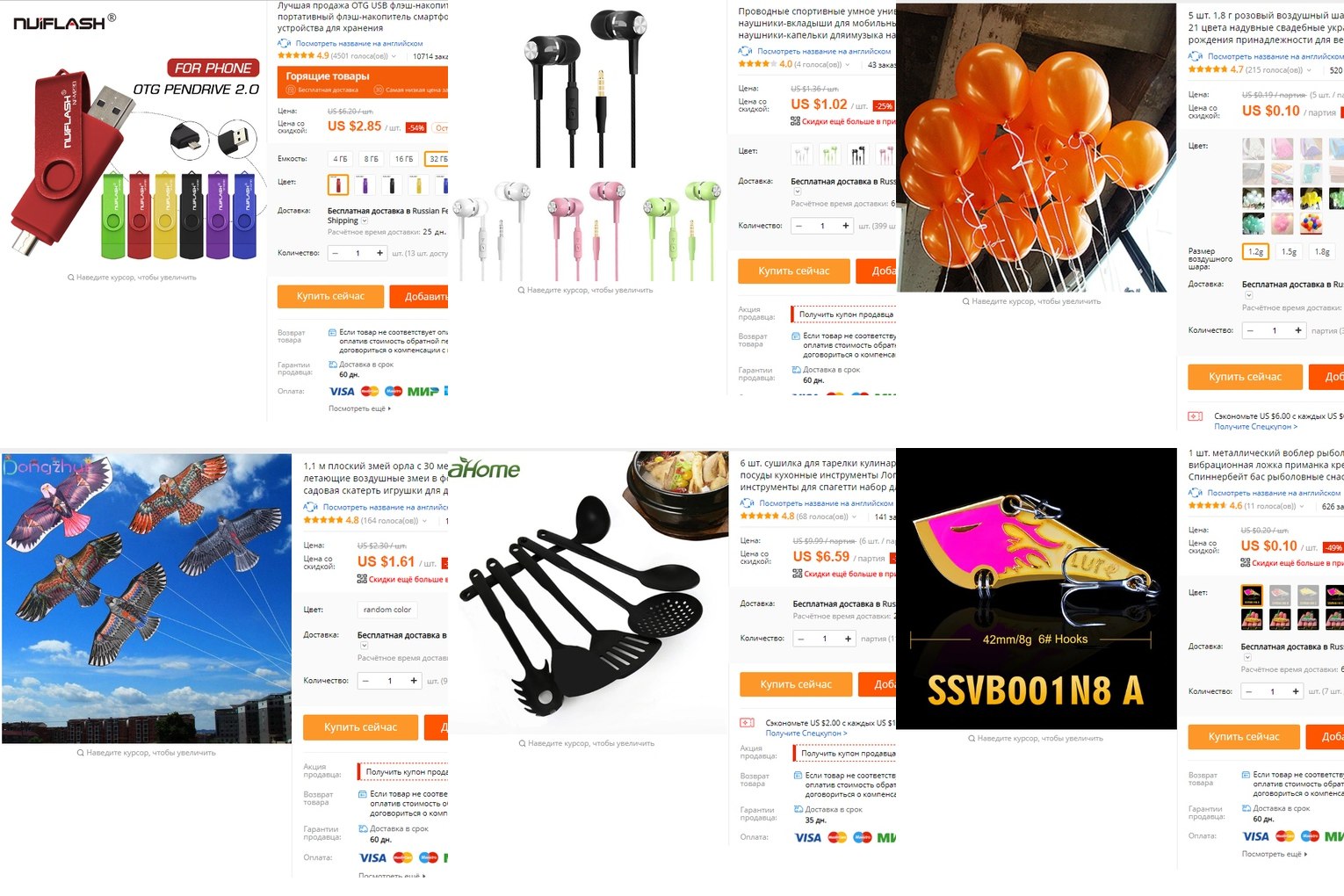Click Купить сейчас for the kitchen utensils set
This screenshot has height=896, width=1344.
796,684
